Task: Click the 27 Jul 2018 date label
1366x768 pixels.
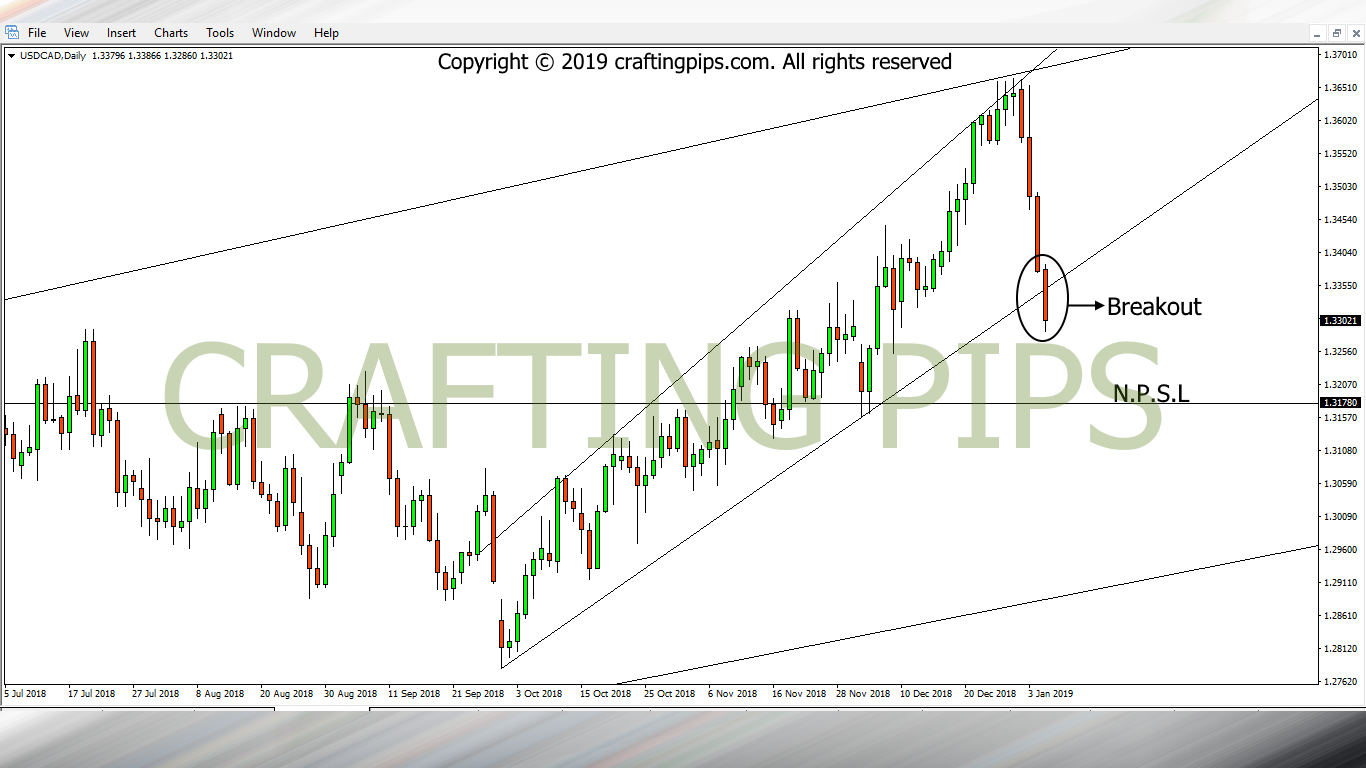Action: 155,693
